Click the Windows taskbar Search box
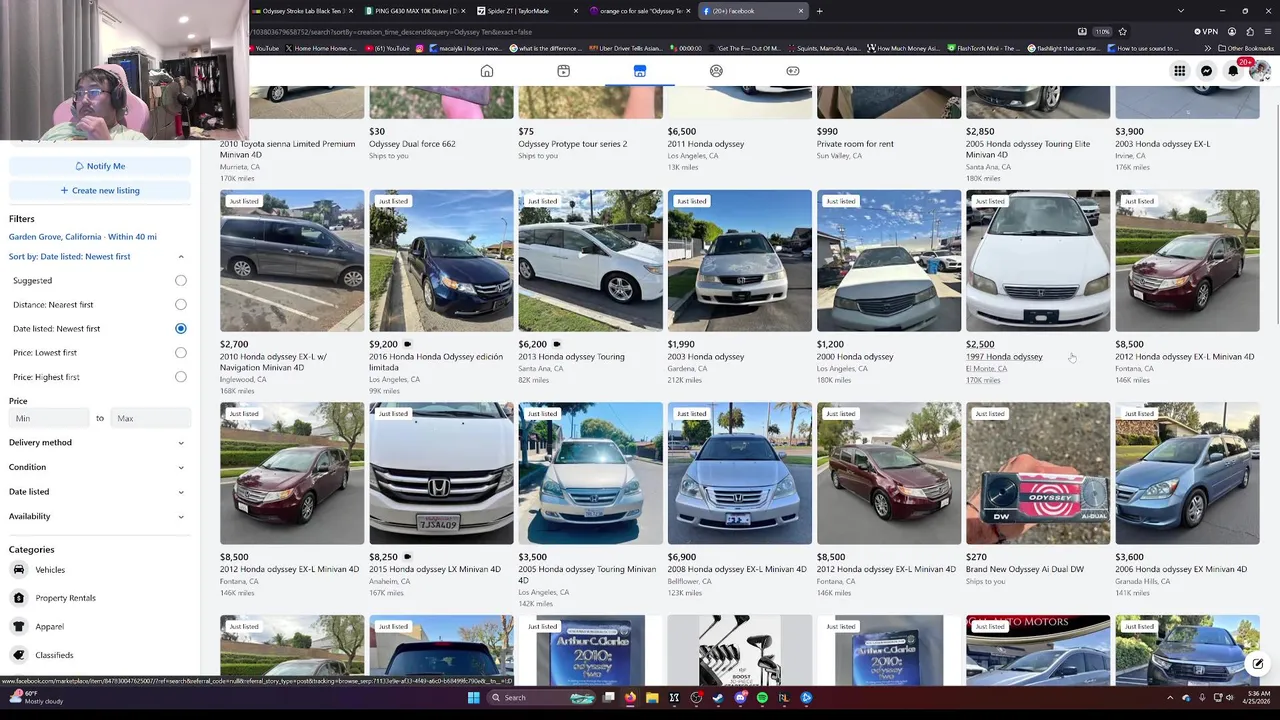Image resolution: width=1280 pixels, height=720 pixels. pyautogui.click(x=541, y=698)
